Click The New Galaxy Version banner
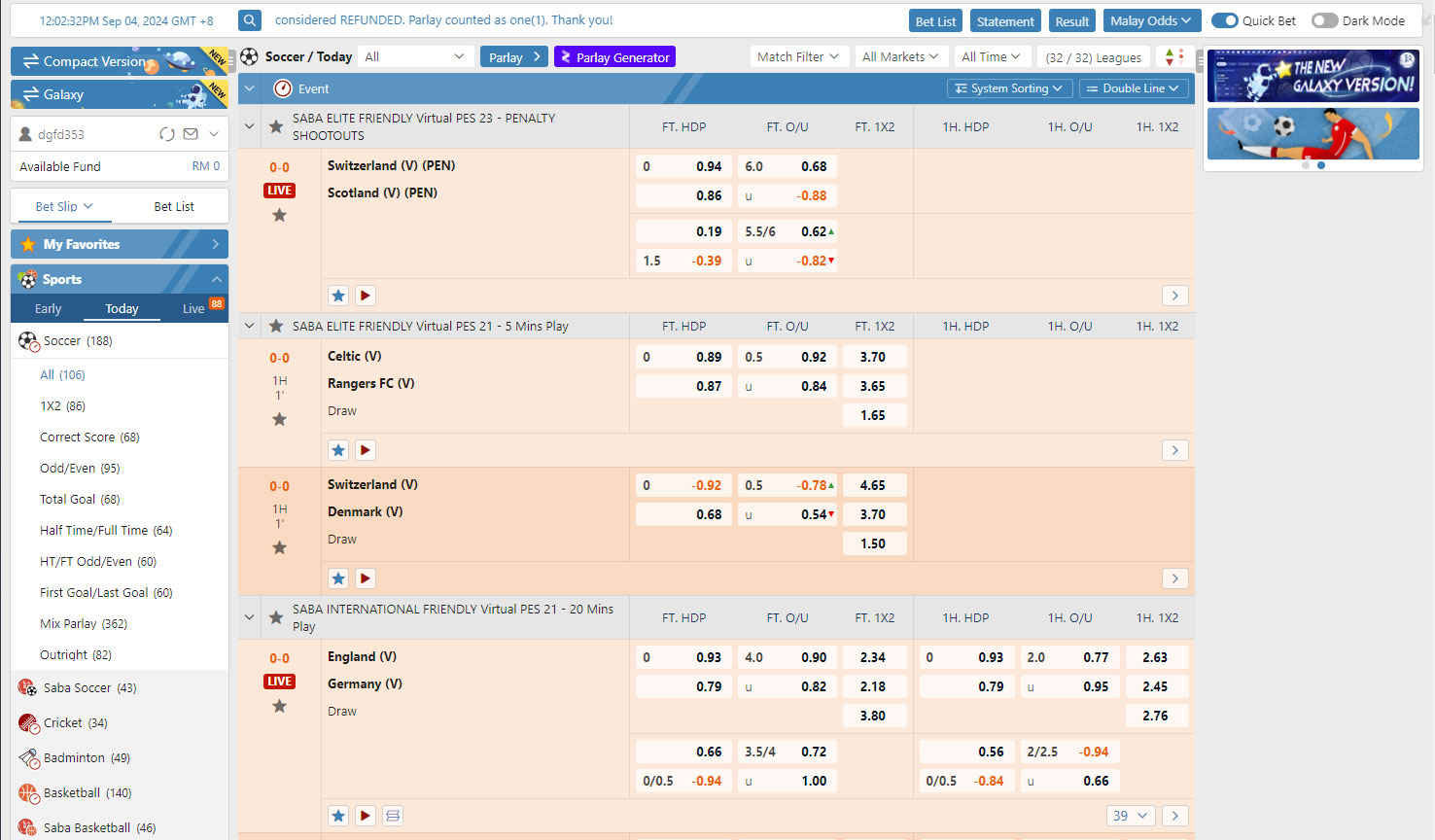 [1312, 76]
